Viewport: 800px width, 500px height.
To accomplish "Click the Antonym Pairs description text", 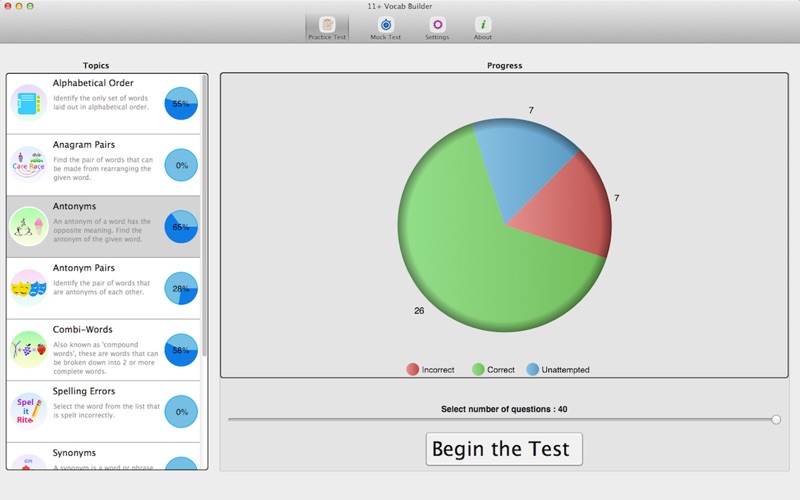I will pyautogui.click(x=102, y=287).
